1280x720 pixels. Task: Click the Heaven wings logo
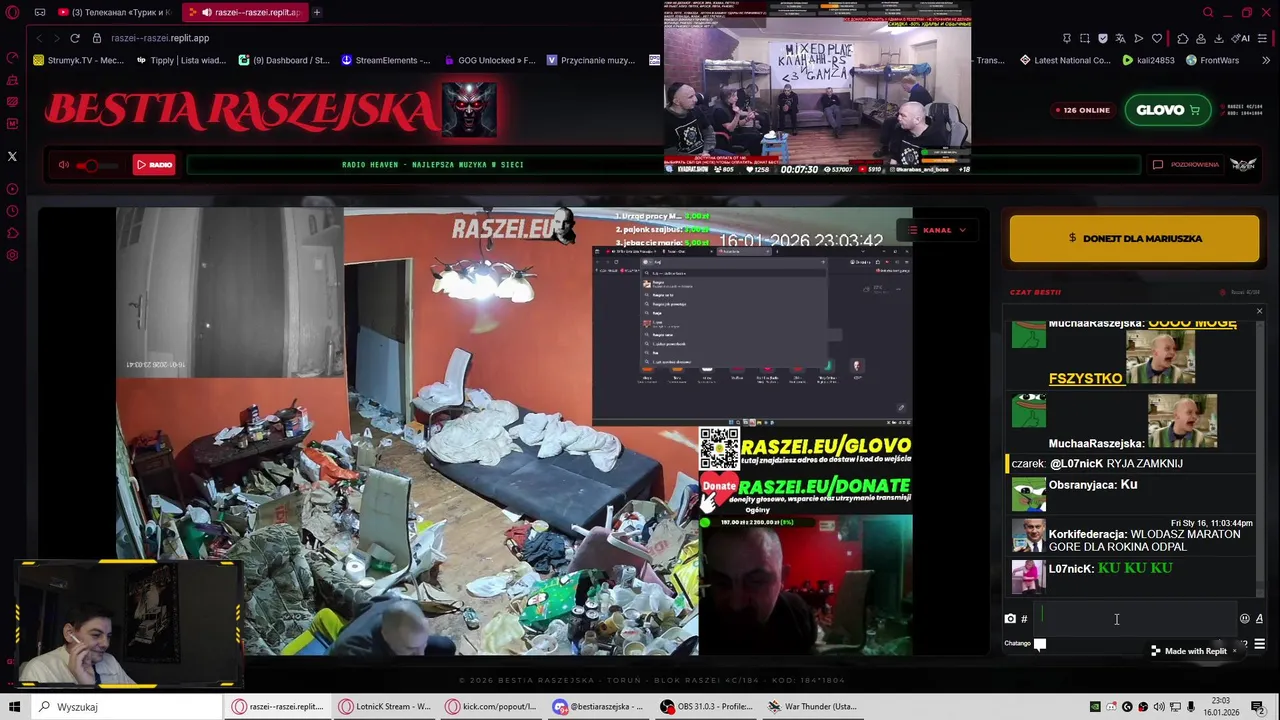[x=1243, y=165]
